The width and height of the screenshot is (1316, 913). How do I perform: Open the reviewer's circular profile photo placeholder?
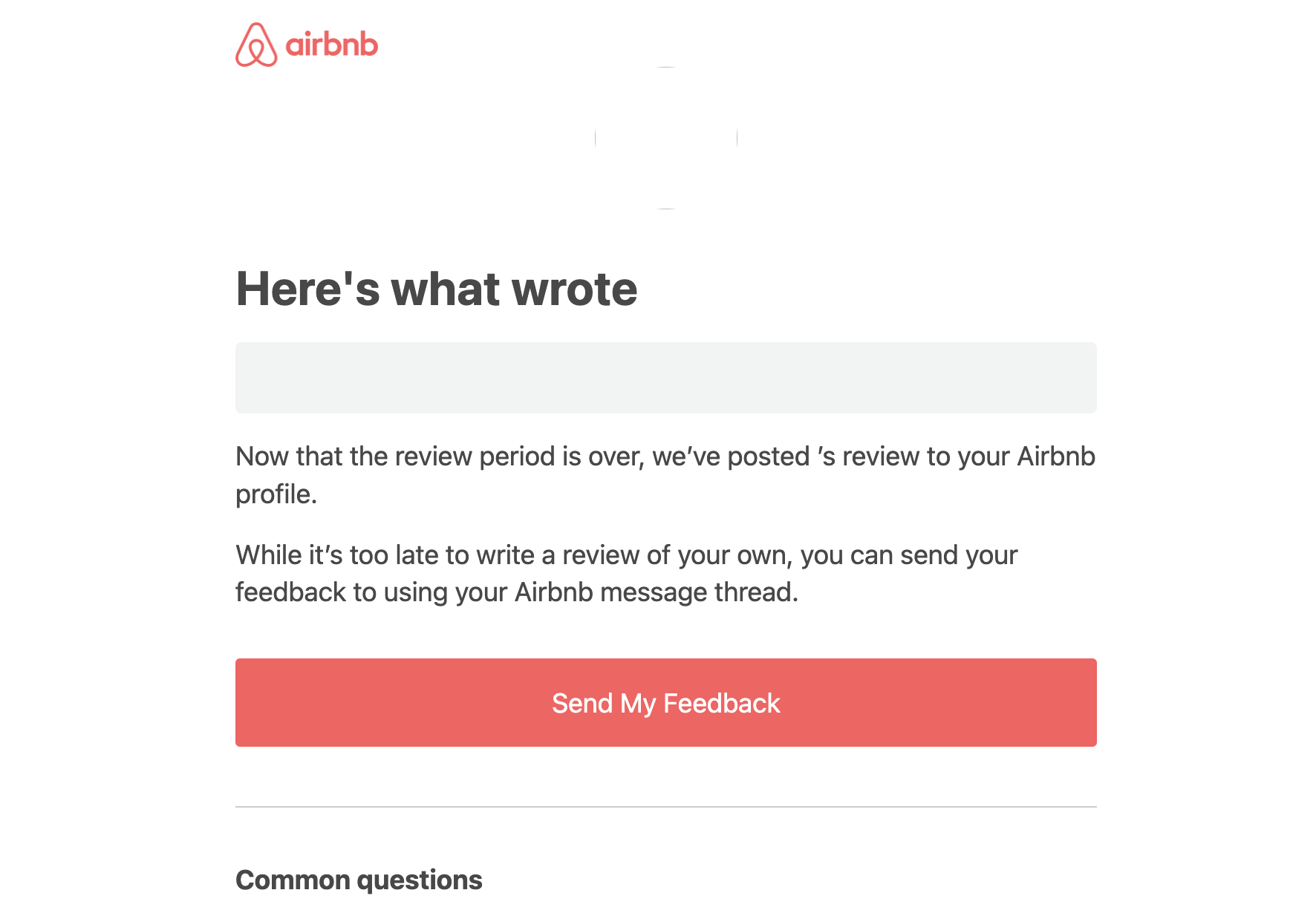tap(666, 138)
